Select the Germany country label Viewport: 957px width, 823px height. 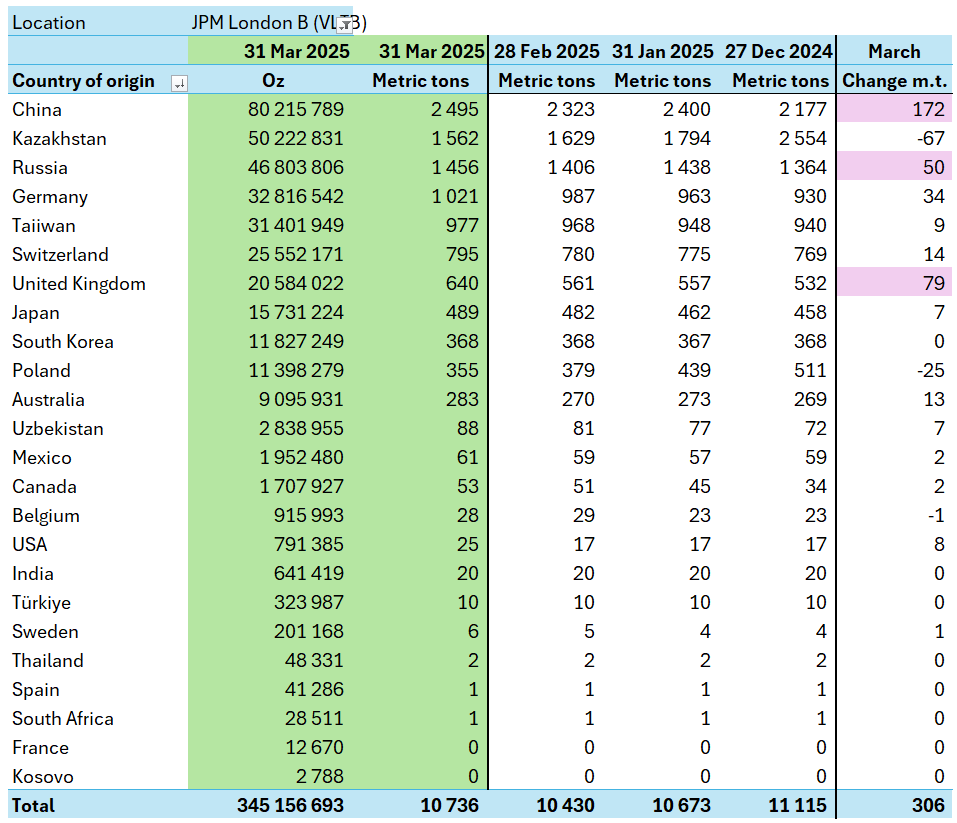(x=50, y=197)
